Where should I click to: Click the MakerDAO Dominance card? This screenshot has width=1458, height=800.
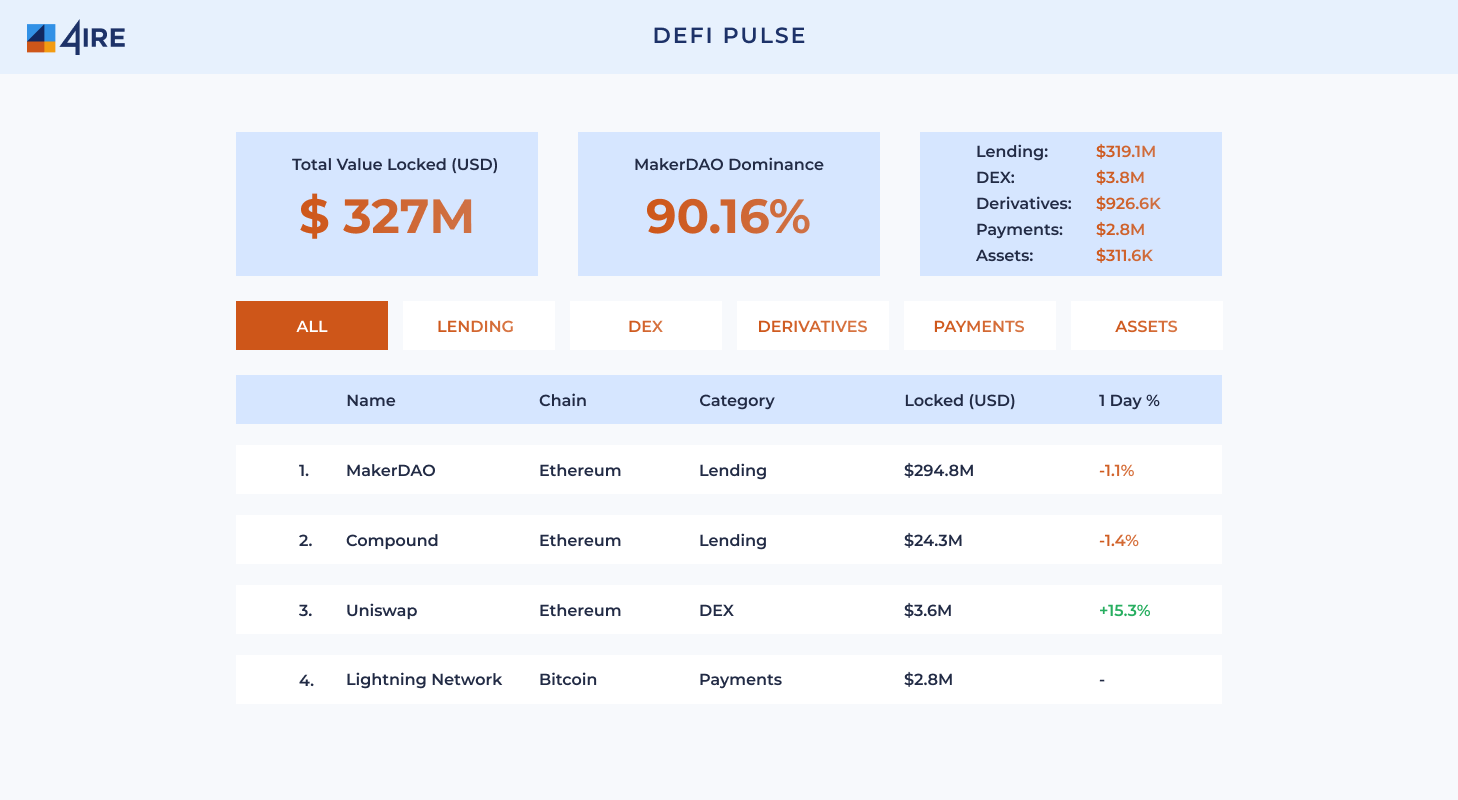click(x=729, y=204)
